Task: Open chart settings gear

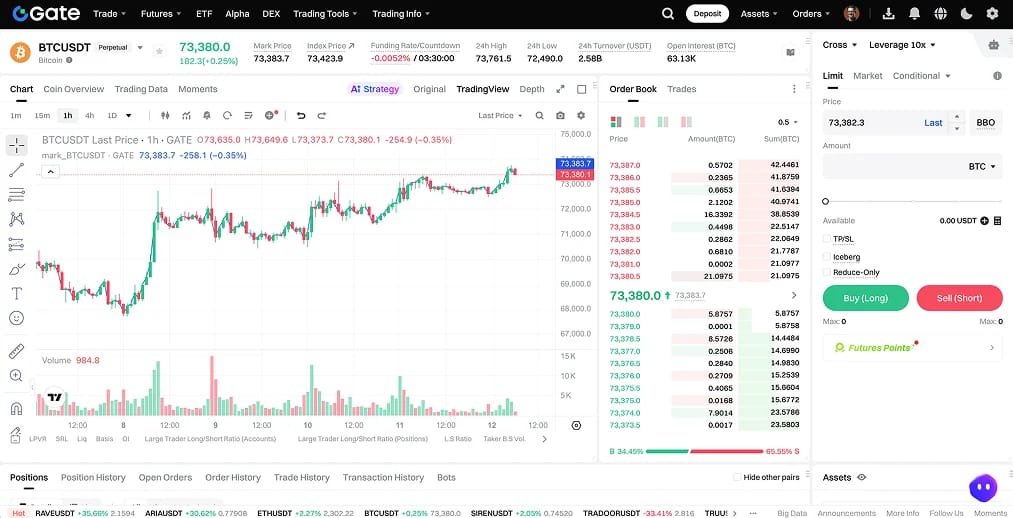Action: pos(581,116)
